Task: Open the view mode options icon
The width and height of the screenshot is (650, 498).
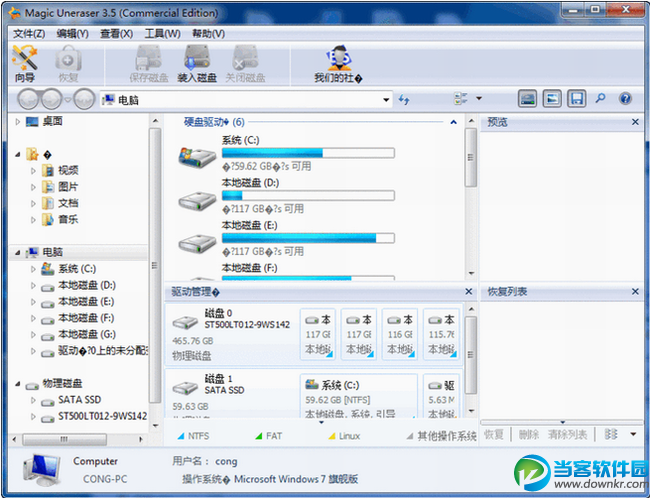Action: pos(461,99)
